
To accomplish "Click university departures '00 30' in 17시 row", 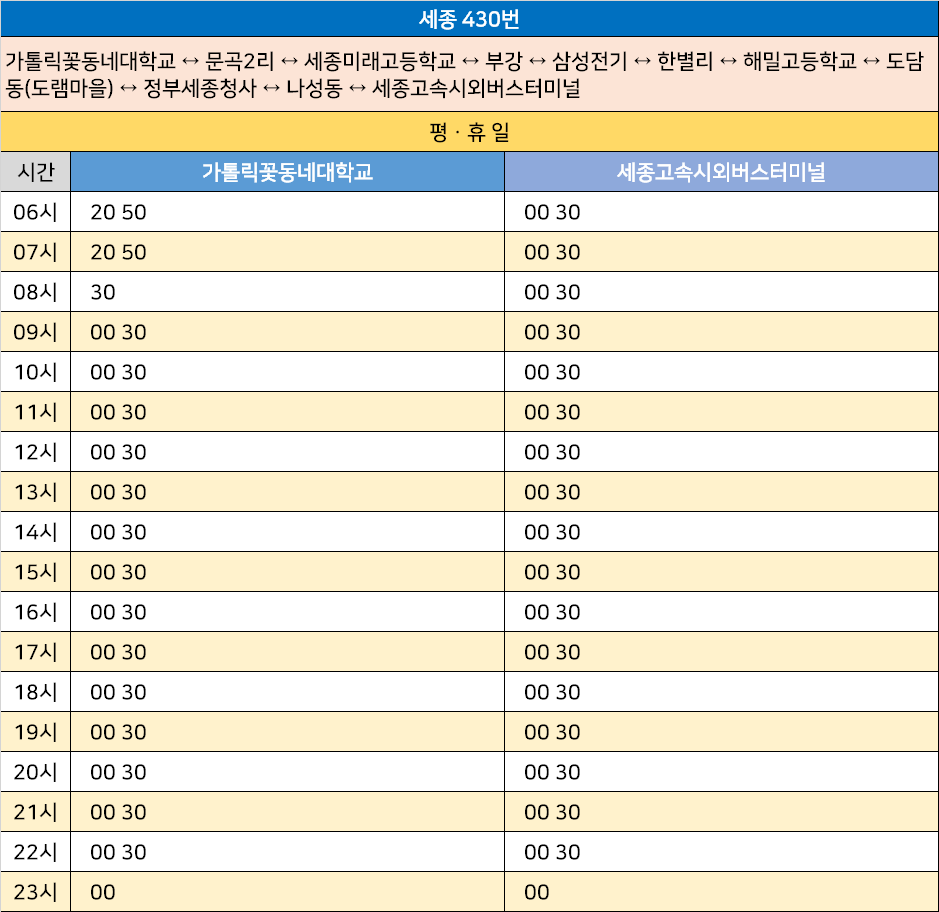I will 118,652.
